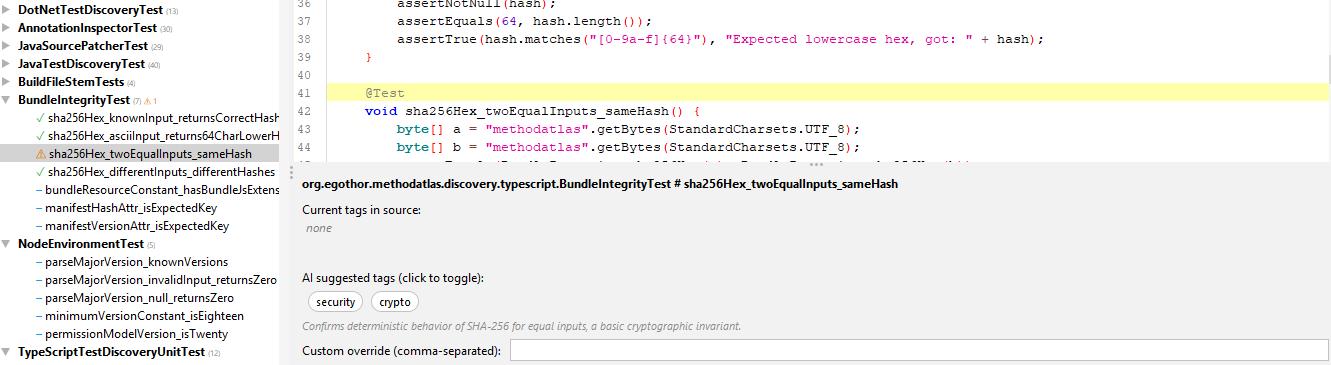
Task: Click green checkmark of sha256Hex_asciiInput test
Action: 40,136
